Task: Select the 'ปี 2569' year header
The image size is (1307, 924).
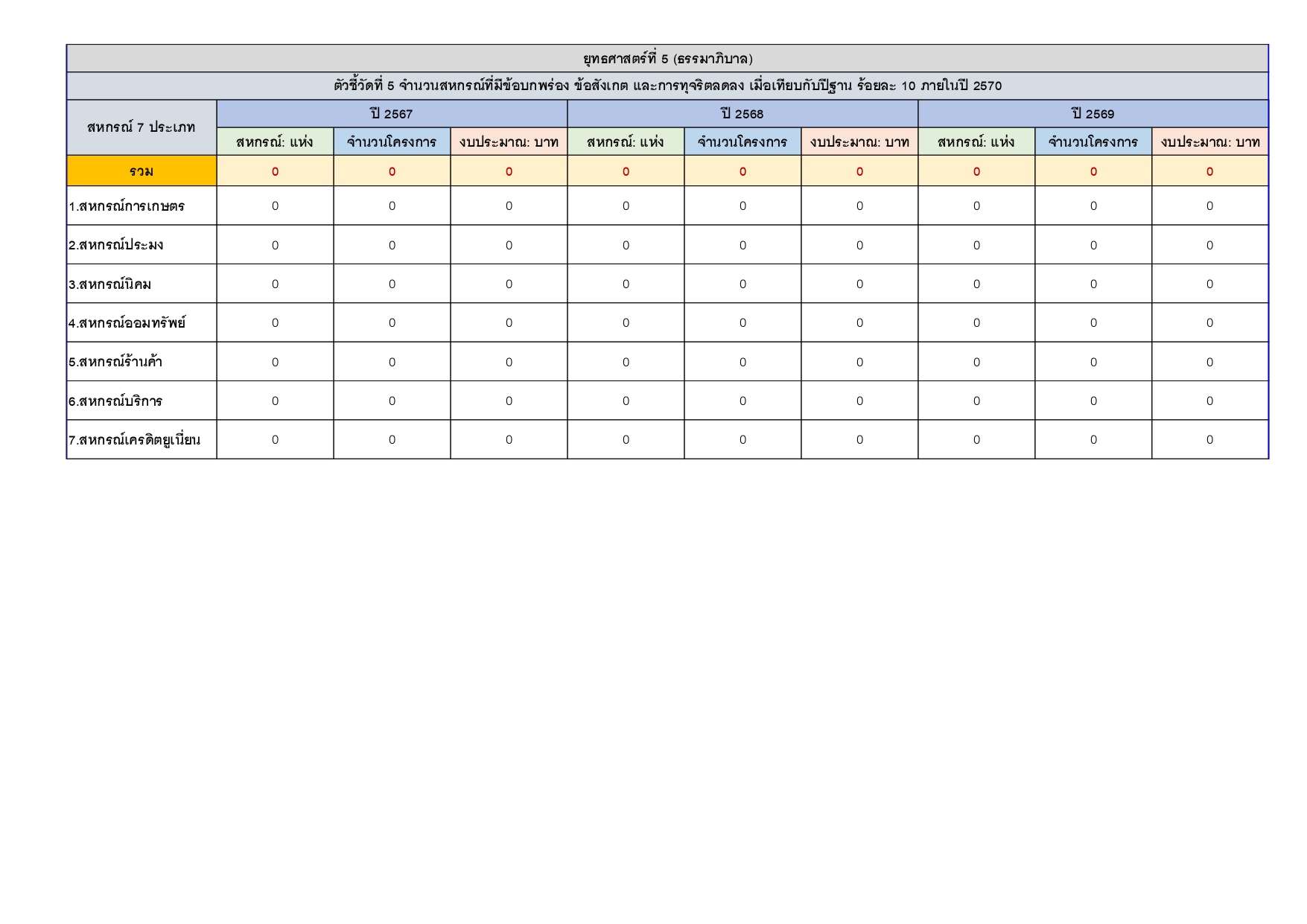Action: point(1093,114)
